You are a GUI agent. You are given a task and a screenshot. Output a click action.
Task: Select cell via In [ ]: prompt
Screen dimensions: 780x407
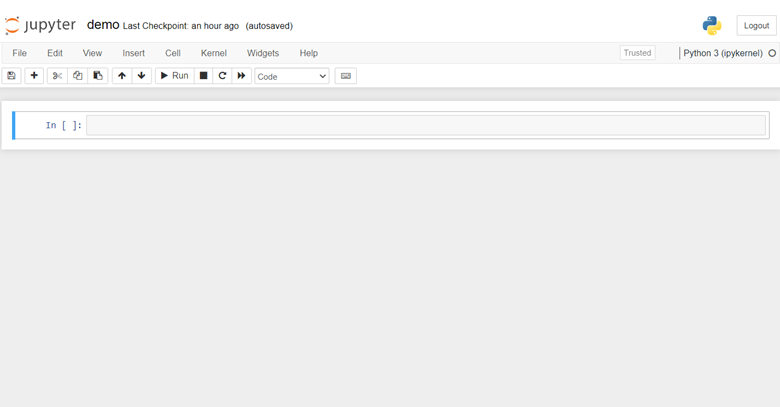[x=64, y=125]
